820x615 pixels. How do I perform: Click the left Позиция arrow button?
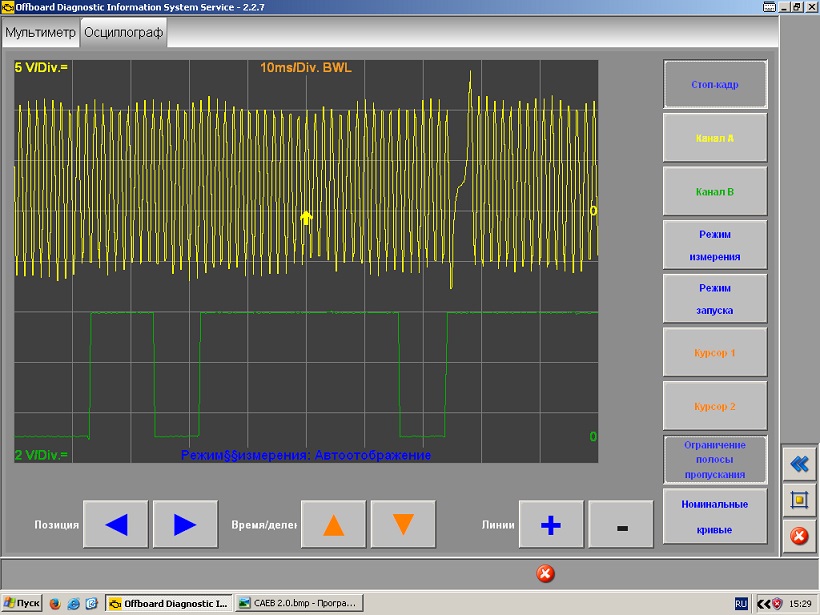pos(116,524)
